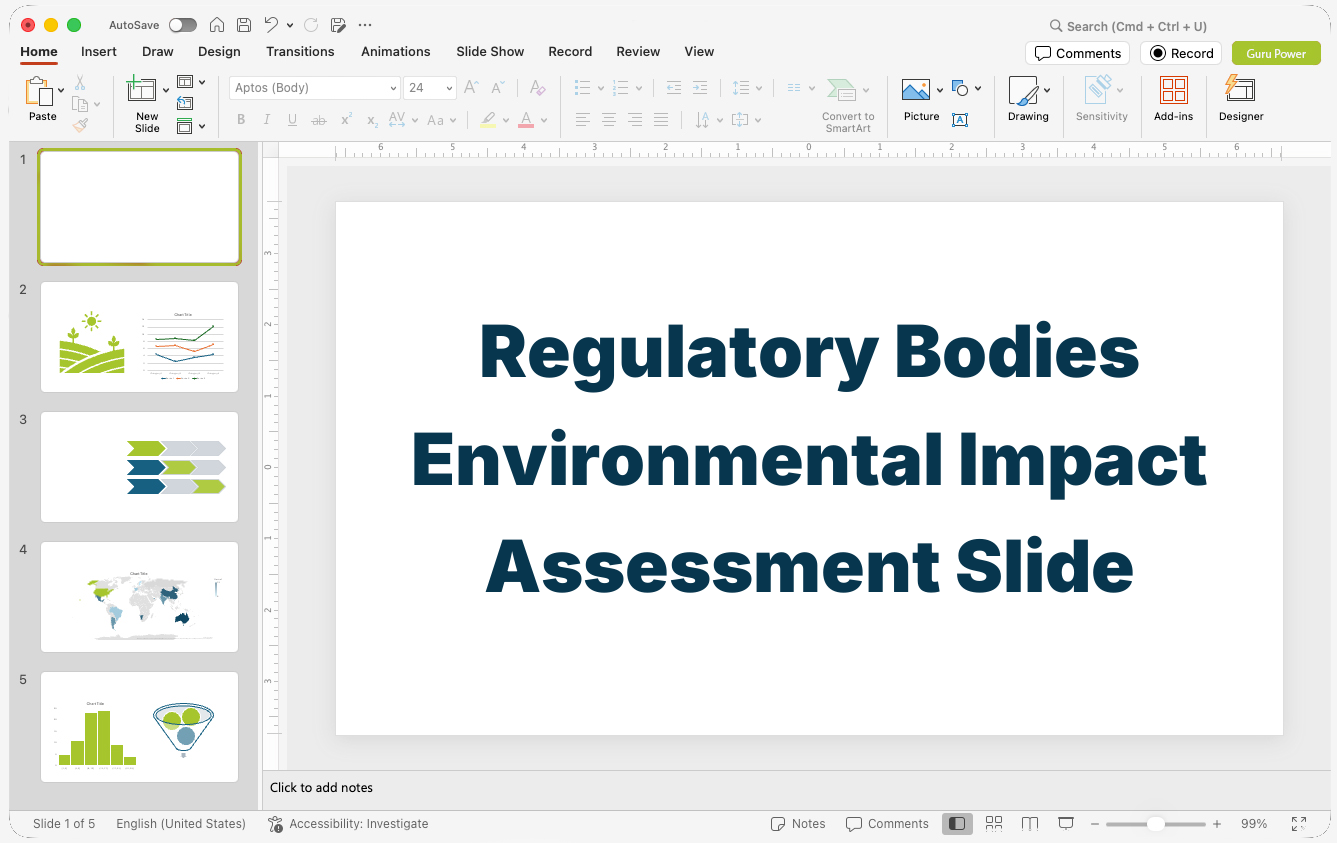This screenshot has height=843, width=1337.
Task: Switch to Reading View icon
Action: tap(1030, 823)
